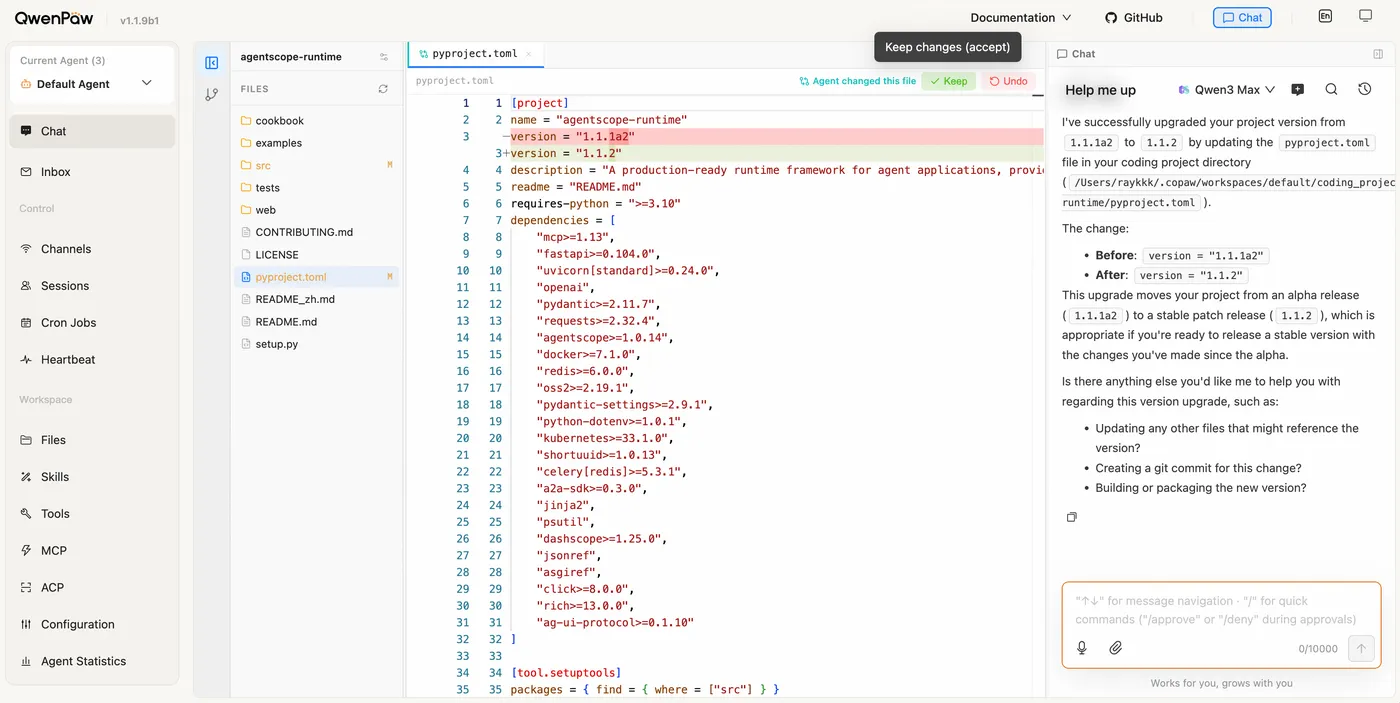The height and width of the screenshot is (703, 1400).
Task: Open Sessions page
Action: click(x=92, y=286)
